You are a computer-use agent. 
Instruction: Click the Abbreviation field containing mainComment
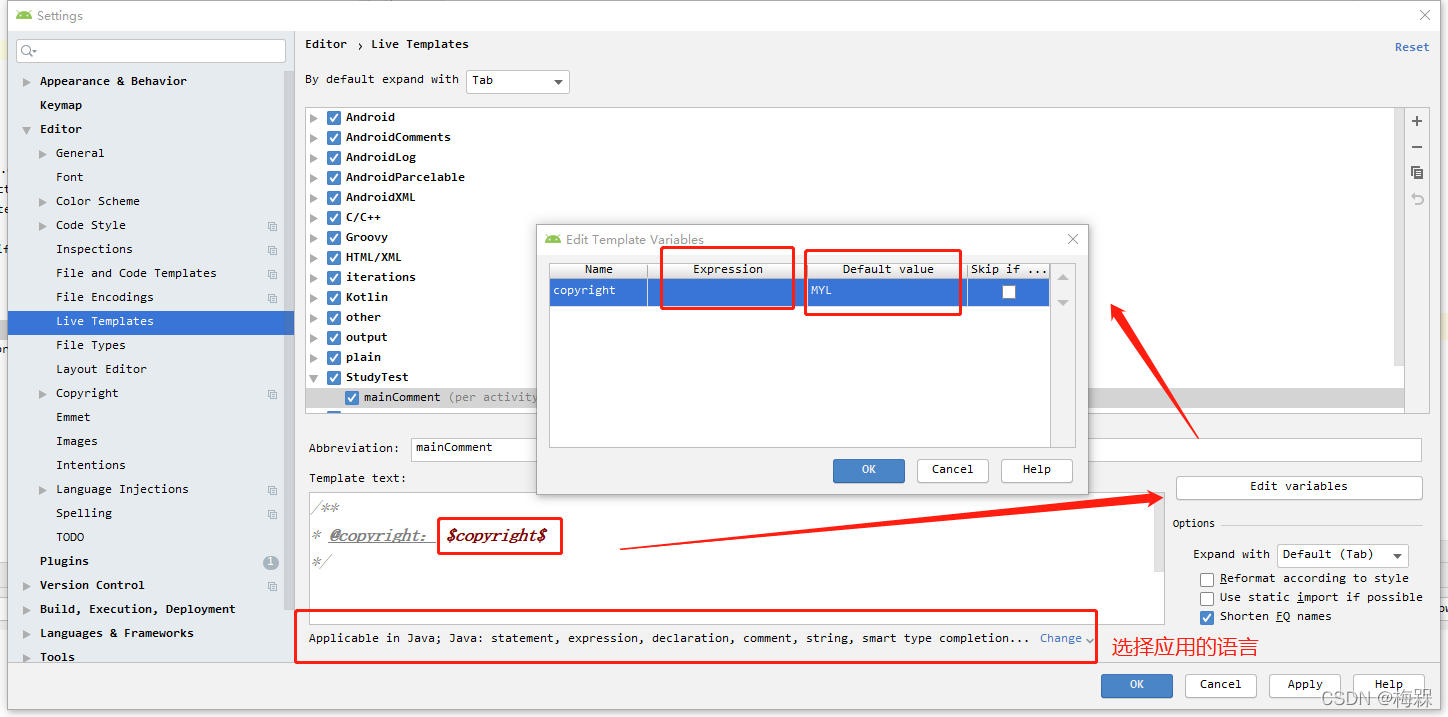[x=470, y=448]
